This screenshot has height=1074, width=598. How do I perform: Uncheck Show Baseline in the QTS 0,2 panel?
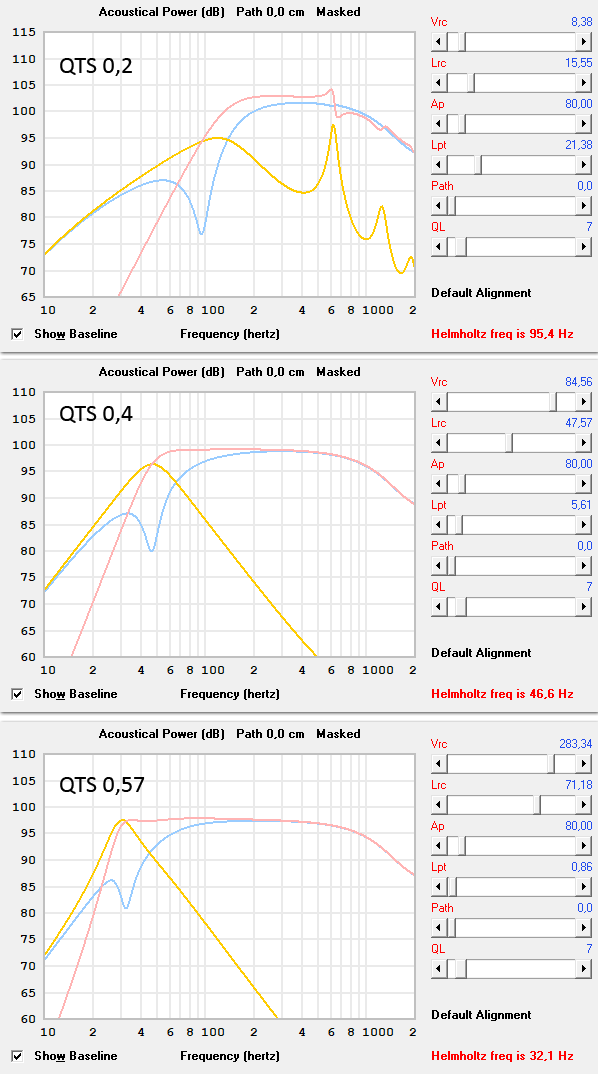(17, 334)
